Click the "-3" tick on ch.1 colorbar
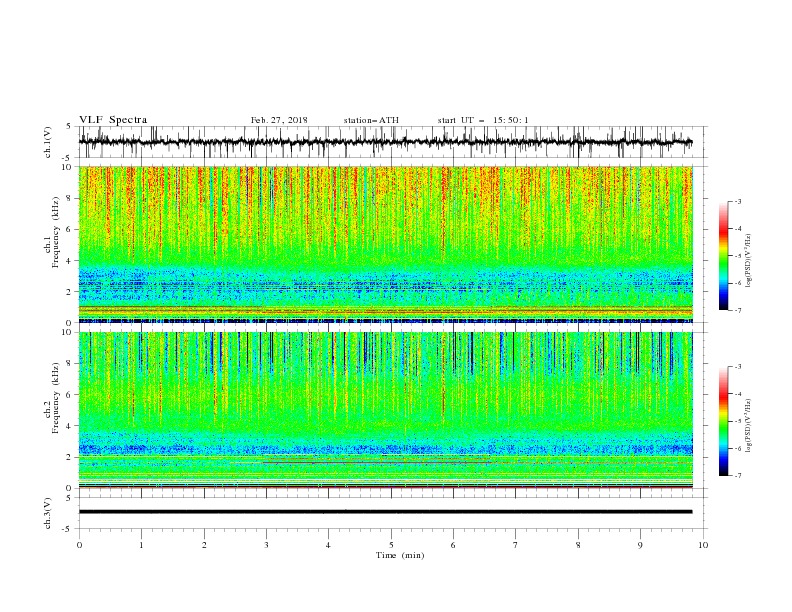The width and height of the screenshot is (792, 612). click(x=738, y=201)
